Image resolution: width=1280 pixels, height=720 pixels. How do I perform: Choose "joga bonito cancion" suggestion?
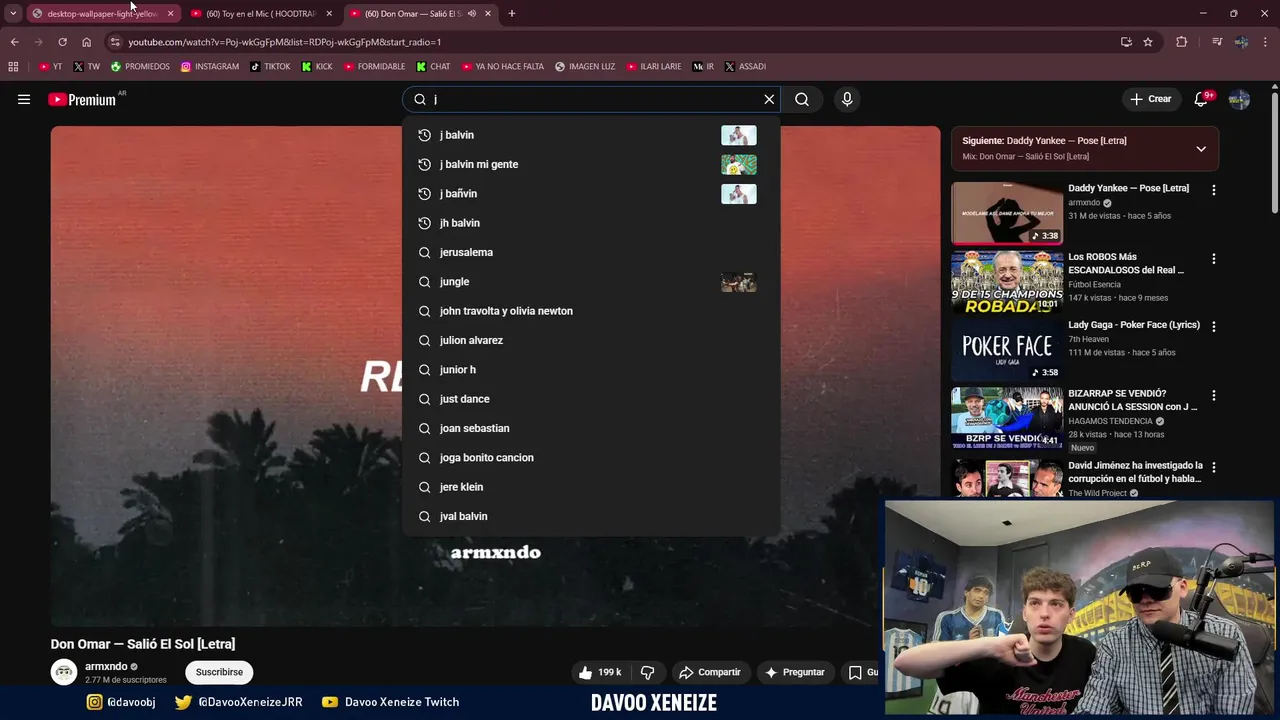(591, 458)
